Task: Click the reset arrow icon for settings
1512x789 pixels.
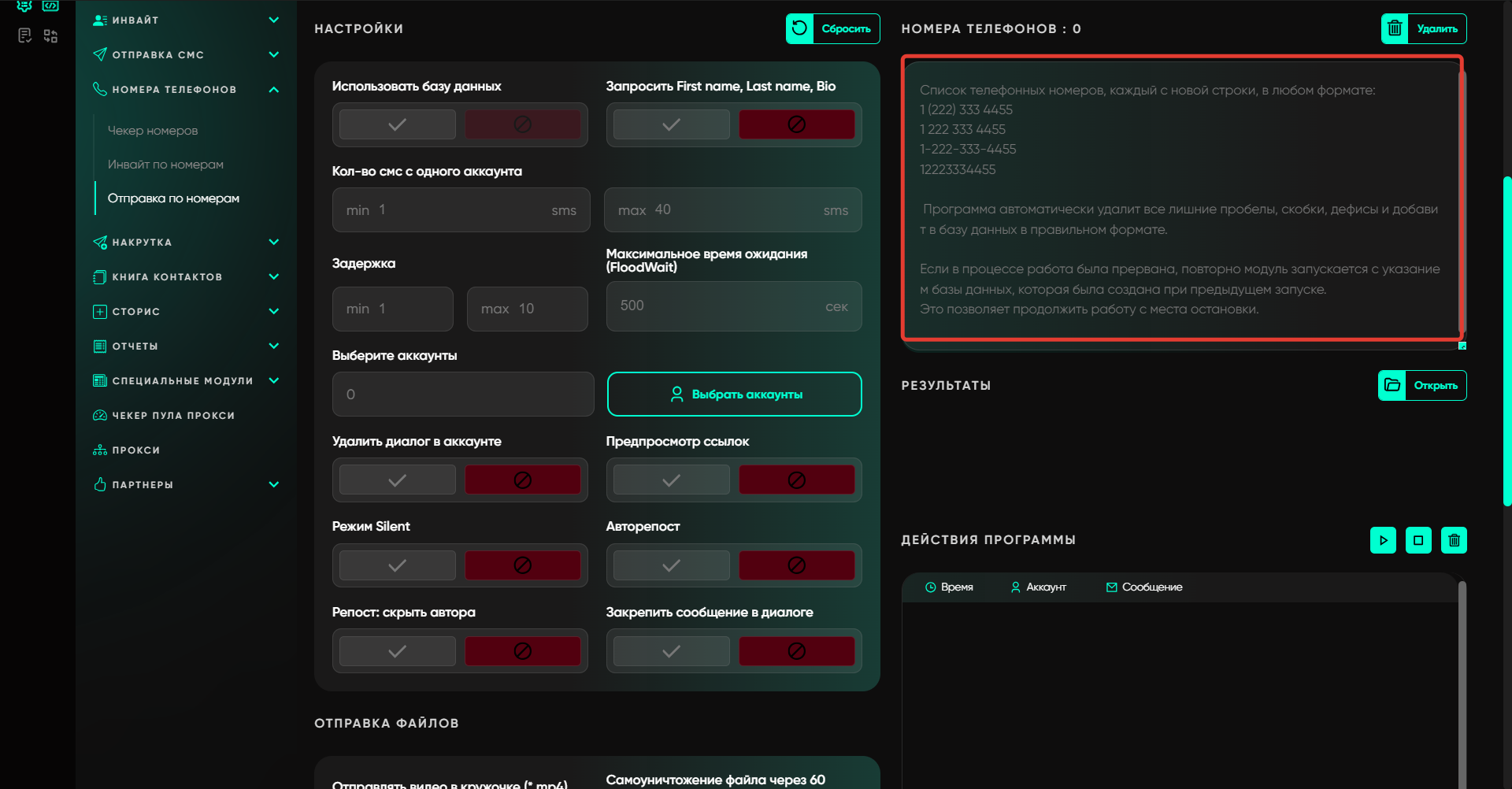Action: [x=799, y=29]
